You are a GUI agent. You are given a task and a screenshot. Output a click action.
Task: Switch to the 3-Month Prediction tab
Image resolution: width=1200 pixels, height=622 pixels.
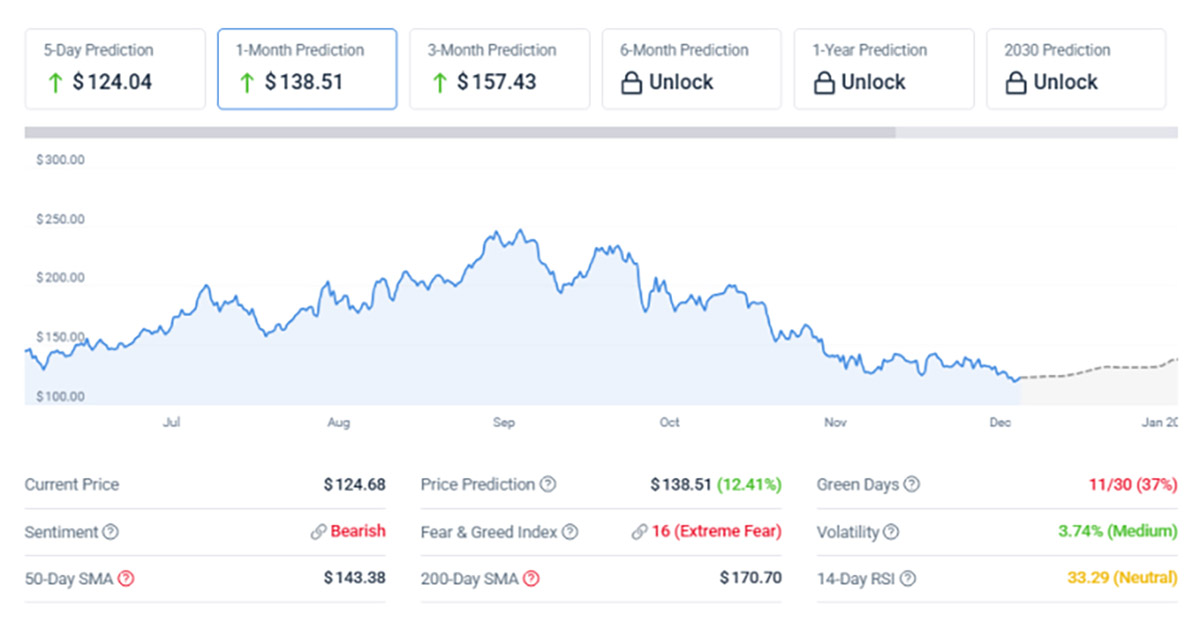(499, 68)
